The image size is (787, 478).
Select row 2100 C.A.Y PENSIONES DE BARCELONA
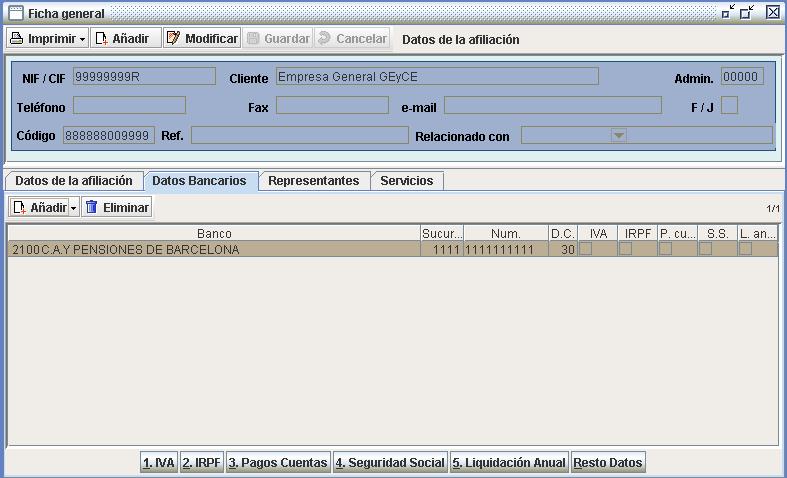point(393,249)
